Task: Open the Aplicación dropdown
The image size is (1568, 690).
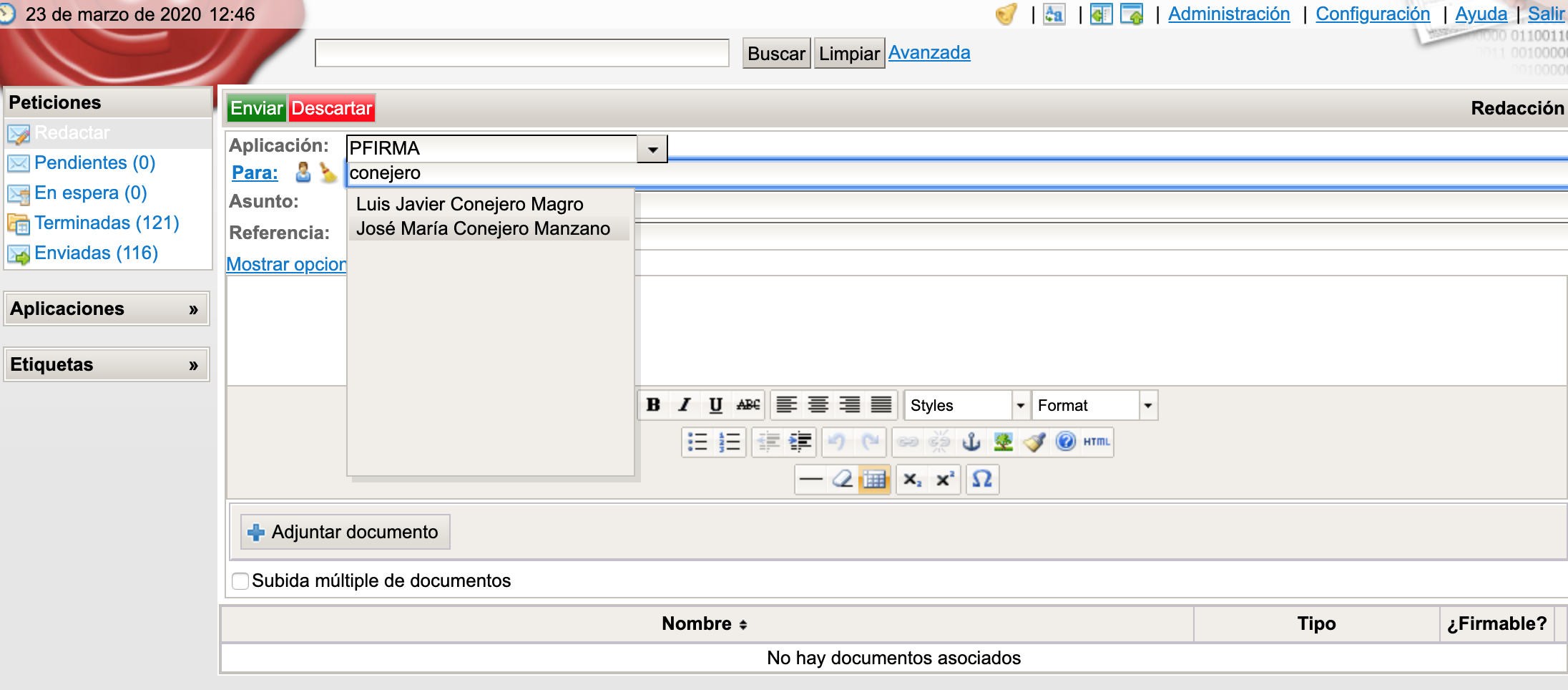Action: pyautogui.click(x=652, y=149)
